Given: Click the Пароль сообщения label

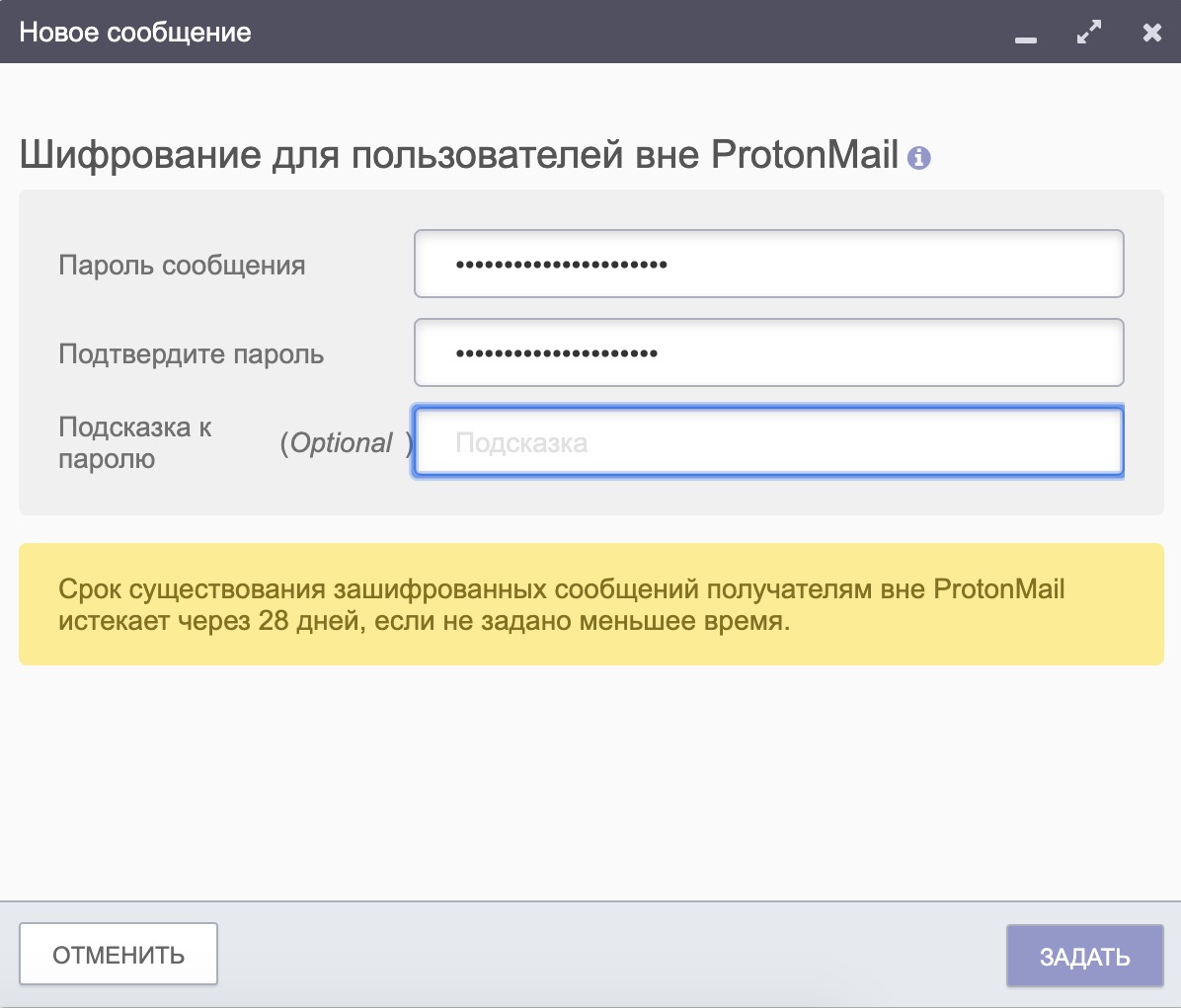Looking at the screenshot, I should pyautogui.click(x=182, y=266).
